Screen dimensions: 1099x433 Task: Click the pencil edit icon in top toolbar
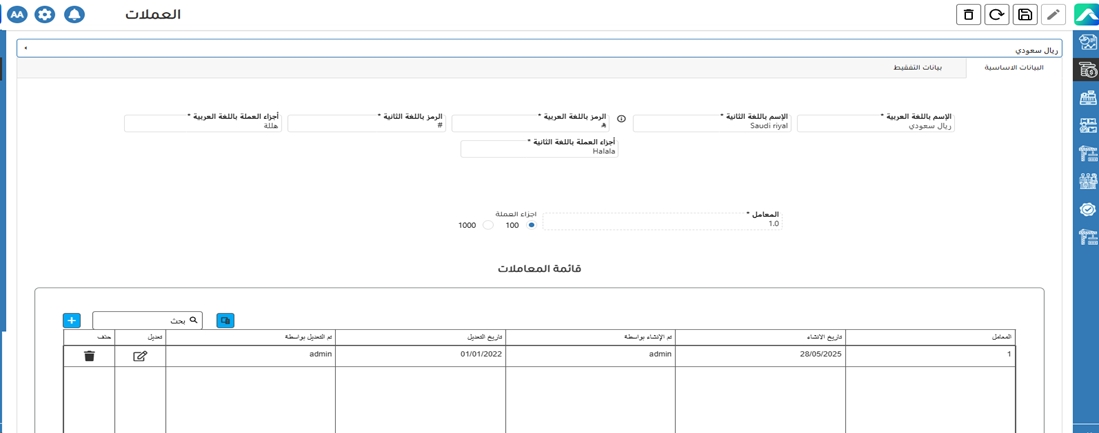pos(1053,14)
